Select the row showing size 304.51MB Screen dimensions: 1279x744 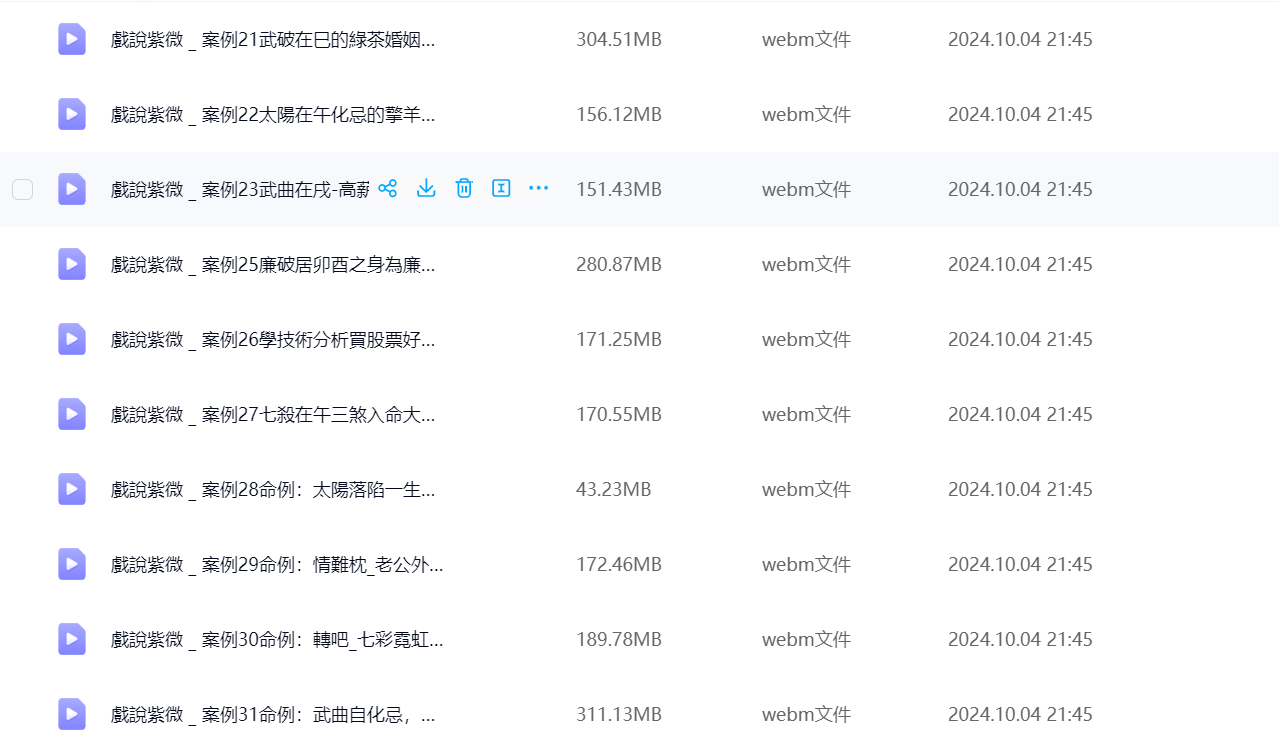click(618, 40)
